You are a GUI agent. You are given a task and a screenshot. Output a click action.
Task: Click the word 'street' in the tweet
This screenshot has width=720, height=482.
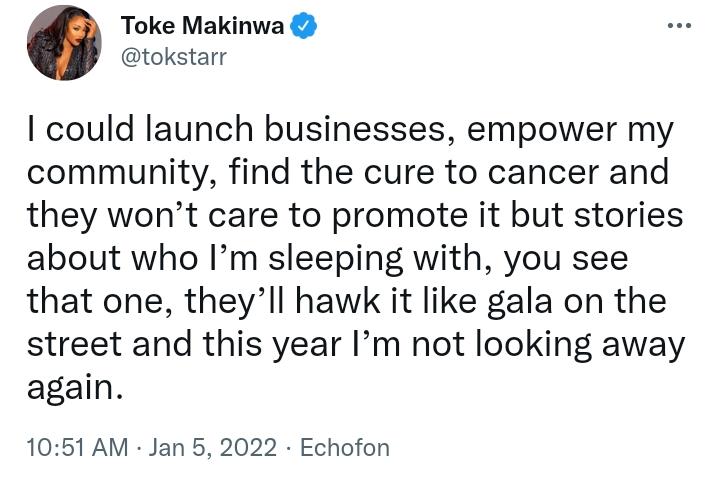(74, 345)
